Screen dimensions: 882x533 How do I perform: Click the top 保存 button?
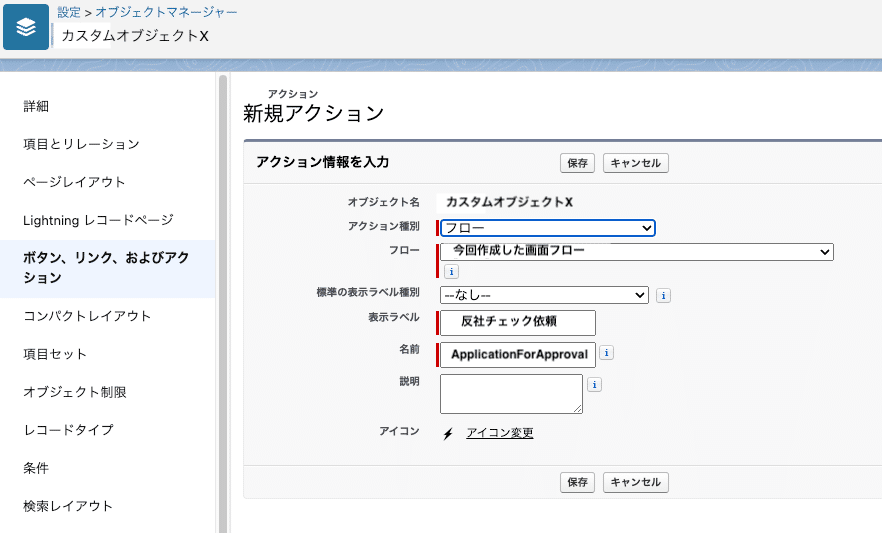pyautogui.click(x=577, y=163)
